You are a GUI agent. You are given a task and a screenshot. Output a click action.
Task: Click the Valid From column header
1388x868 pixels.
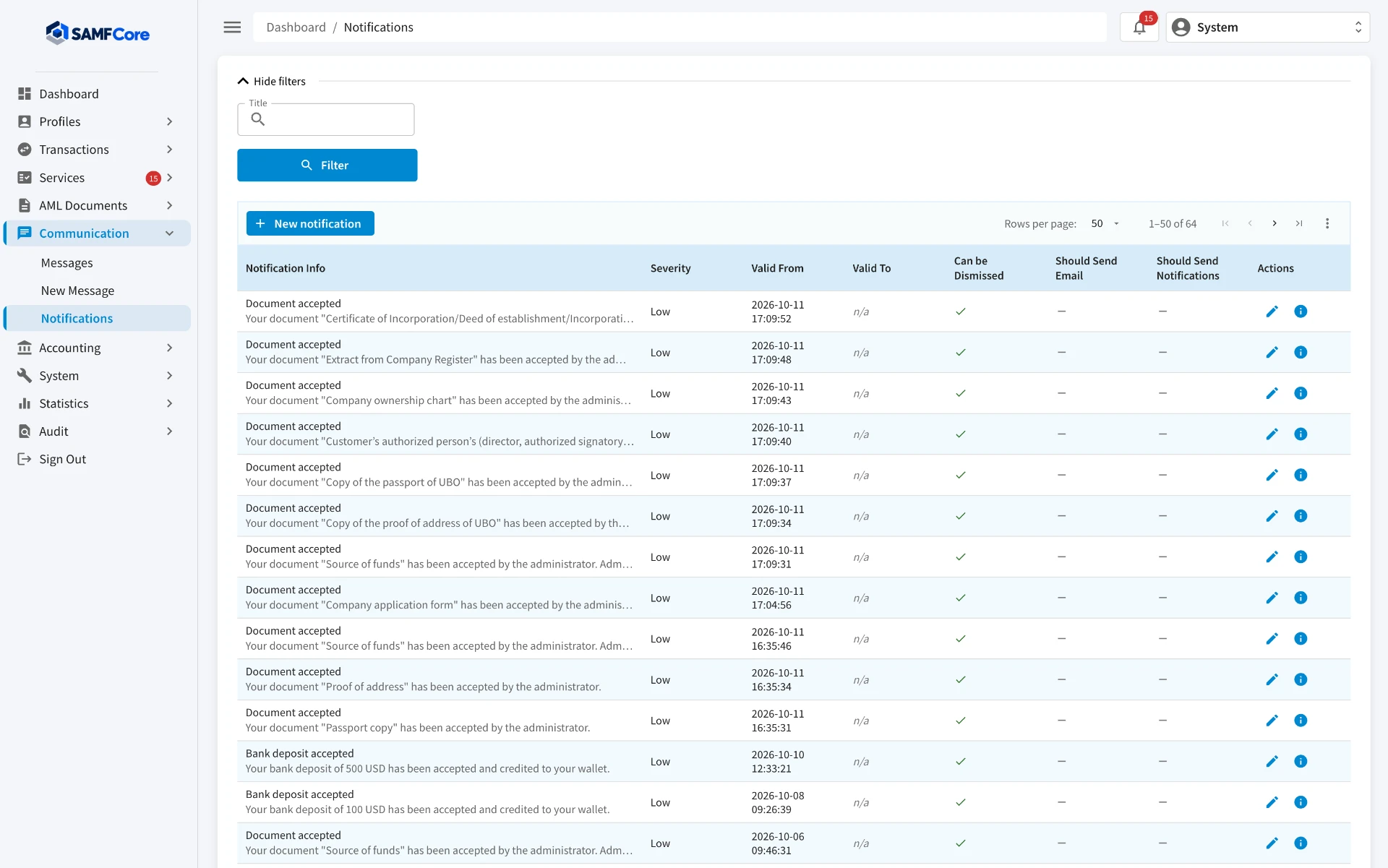777,268
